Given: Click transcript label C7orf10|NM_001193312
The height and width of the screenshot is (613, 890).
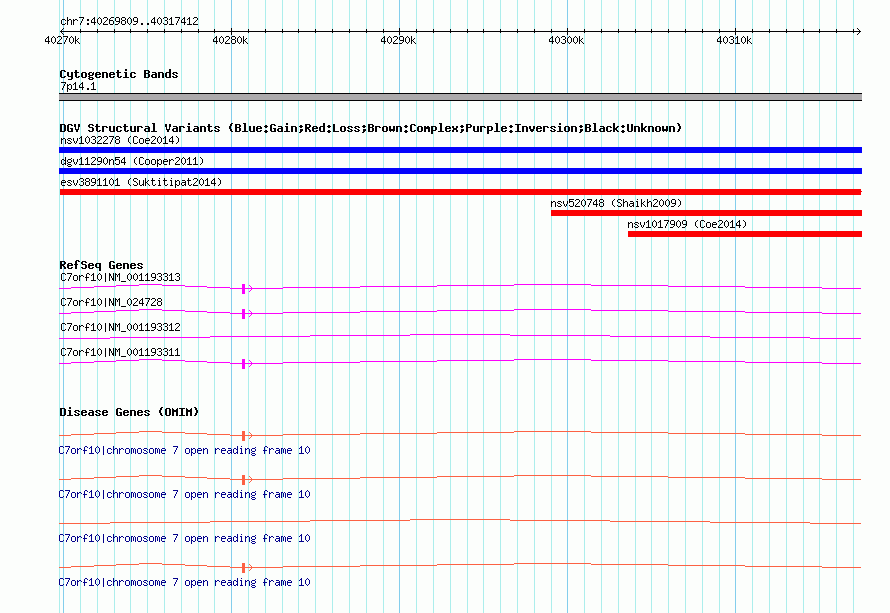Looking at the screenshot, I should [120, 328].
